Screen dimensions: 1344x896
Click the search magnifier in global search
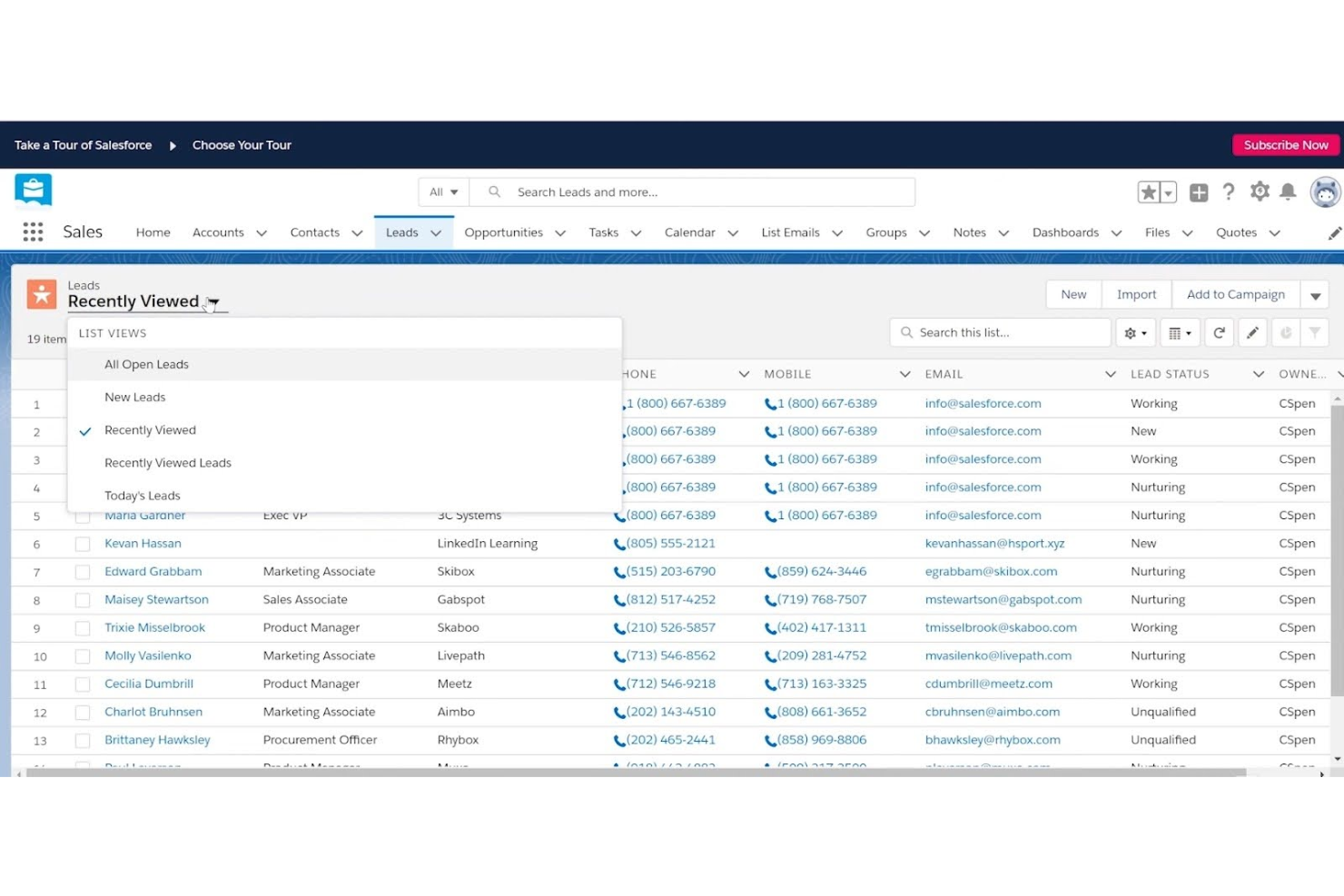[494, 192]
